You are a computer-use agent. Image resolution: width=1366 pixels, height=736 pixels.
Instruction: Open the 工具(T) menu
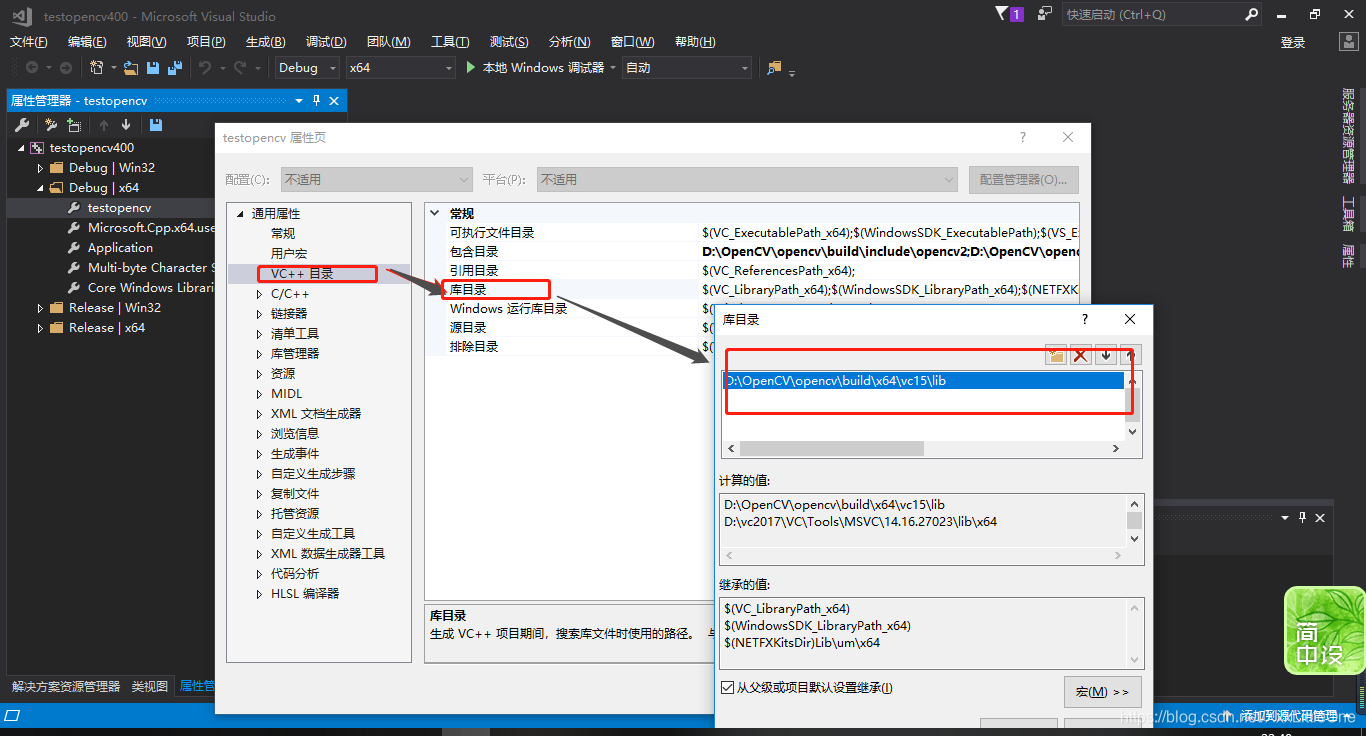(450, 42)
